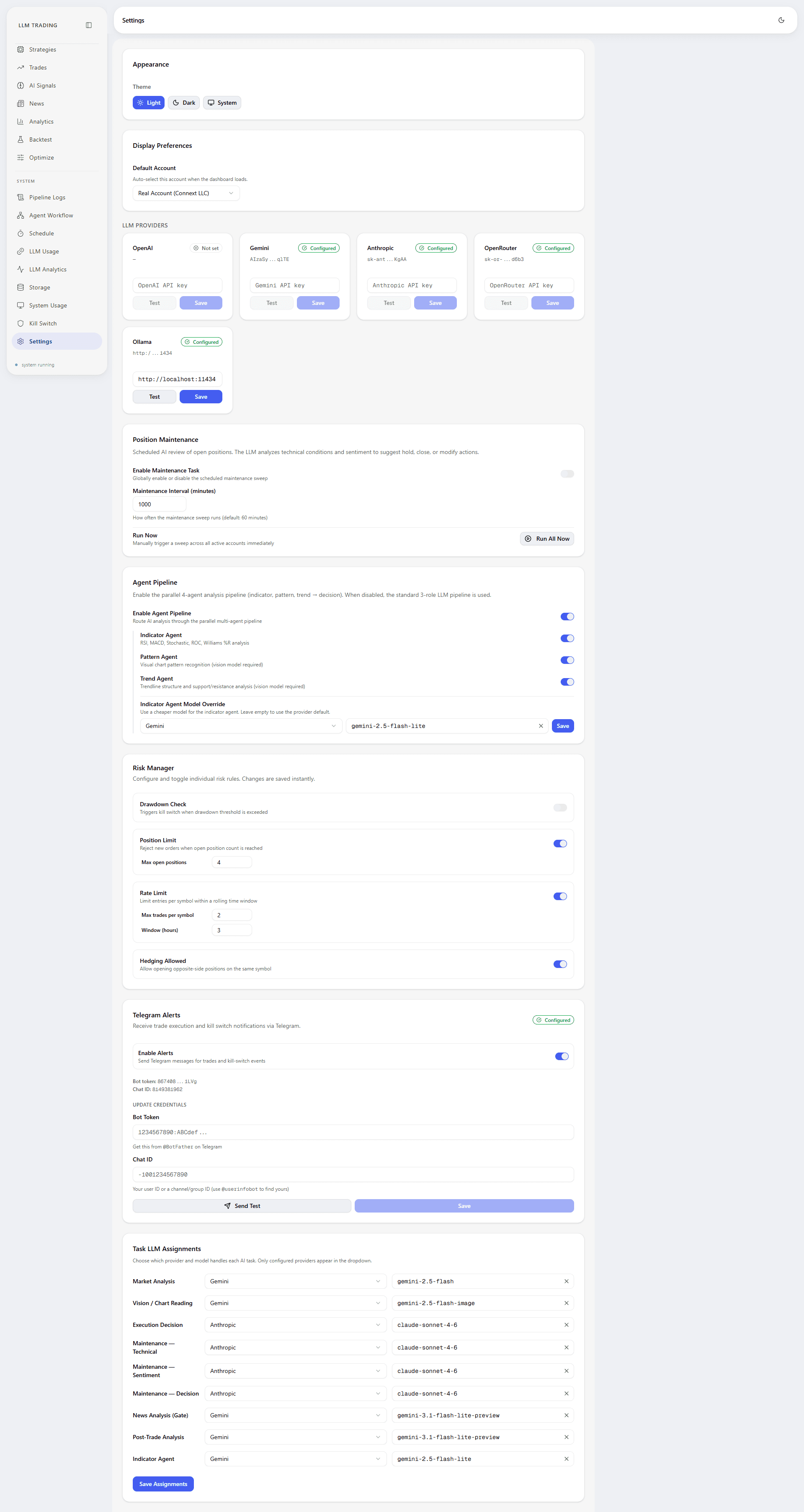Open Market Analysis provider dropdown
Image resolution: width=804 pixels, height=1512 pixels.
click(295, 1281)
